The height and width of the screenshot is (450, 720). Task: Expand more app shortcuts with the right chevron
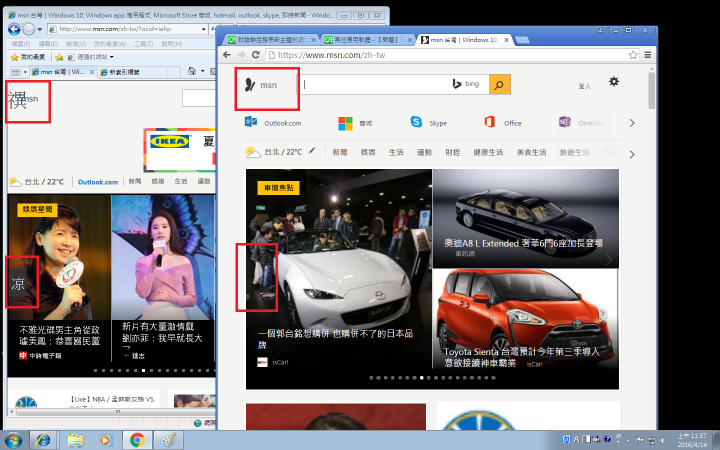[x=632, y=123]
